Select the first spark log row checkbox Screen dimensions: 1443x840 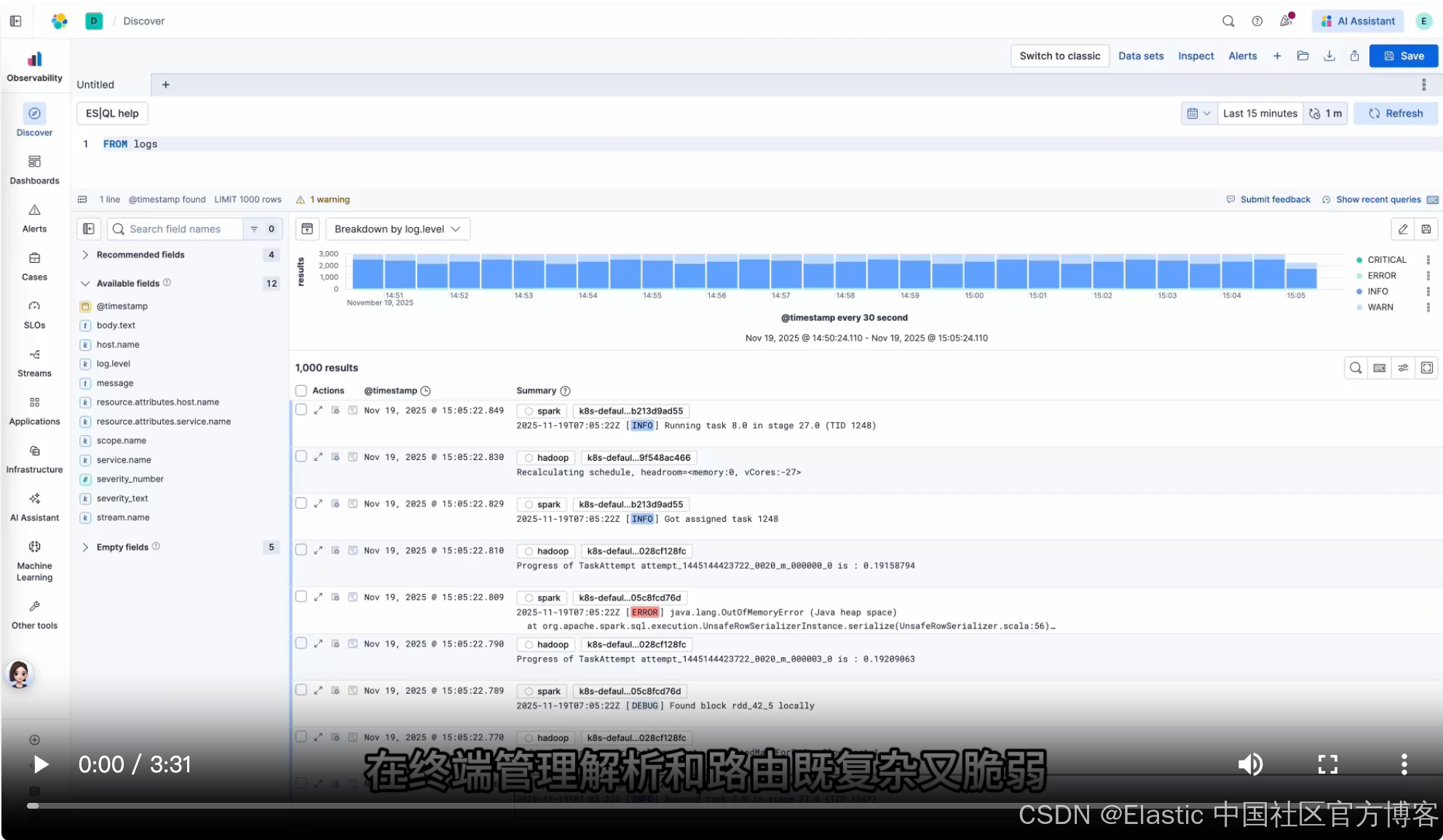[301, 410]
